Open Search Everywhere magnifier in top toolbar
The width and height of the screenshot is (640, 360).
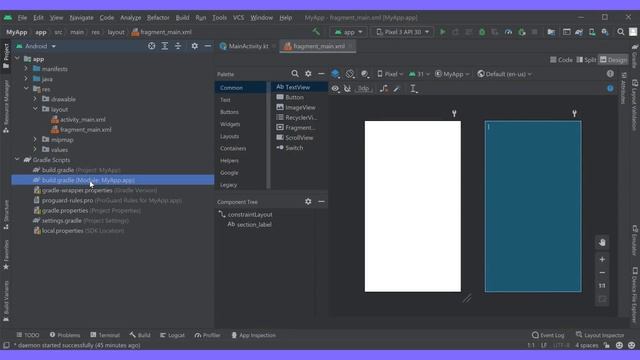620,32
